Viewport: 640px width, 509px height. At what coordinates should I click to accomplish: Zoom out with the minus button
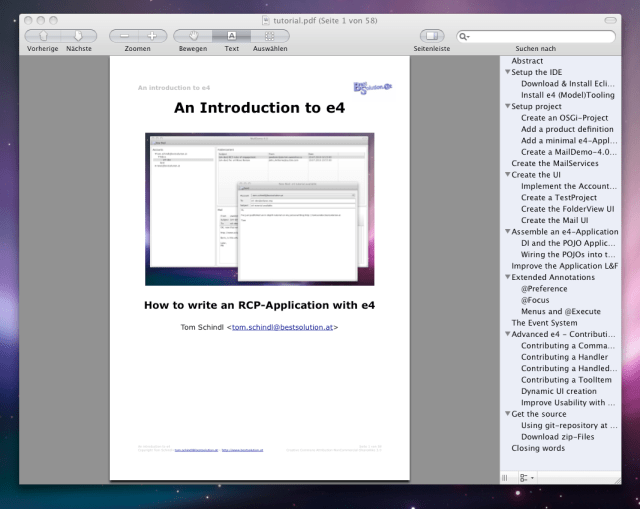point(124,35)
